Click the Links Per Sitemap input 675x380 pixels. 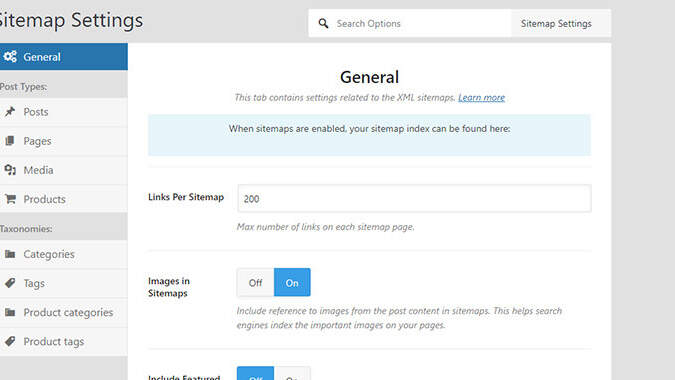(414, 198)
